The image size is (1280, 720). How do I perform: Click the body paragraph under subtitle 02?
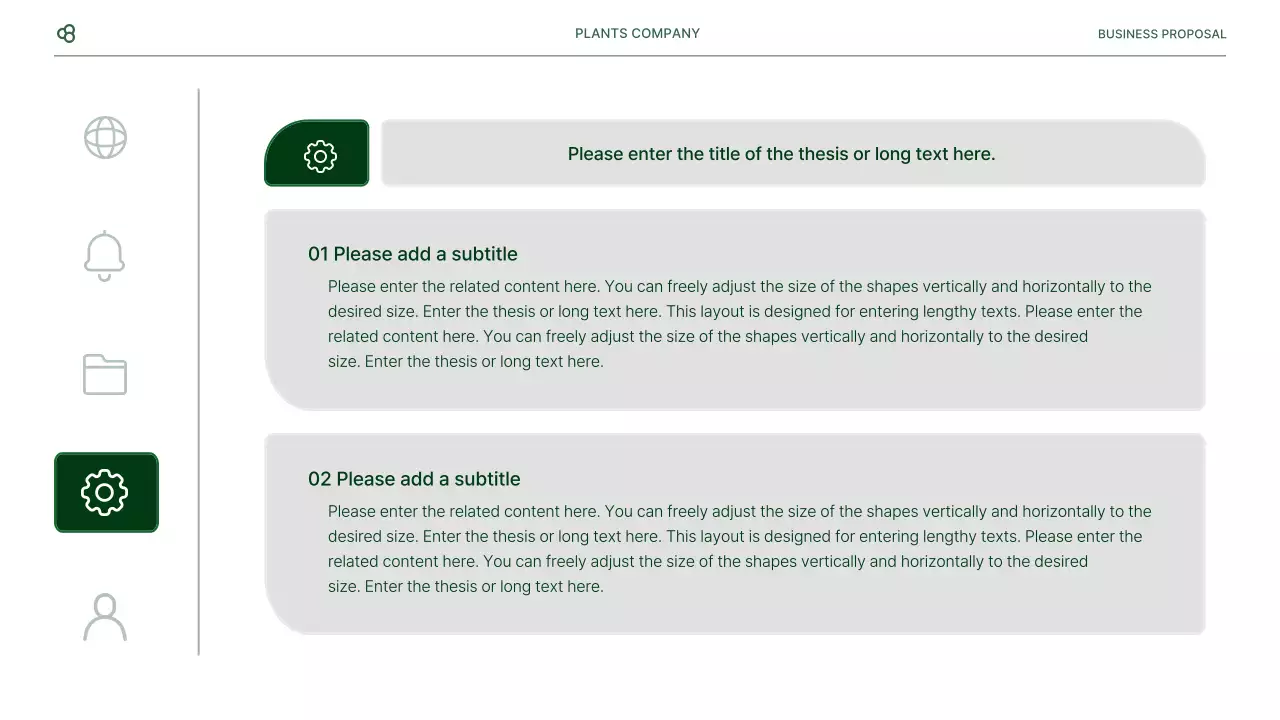click(x=739, y=549)
